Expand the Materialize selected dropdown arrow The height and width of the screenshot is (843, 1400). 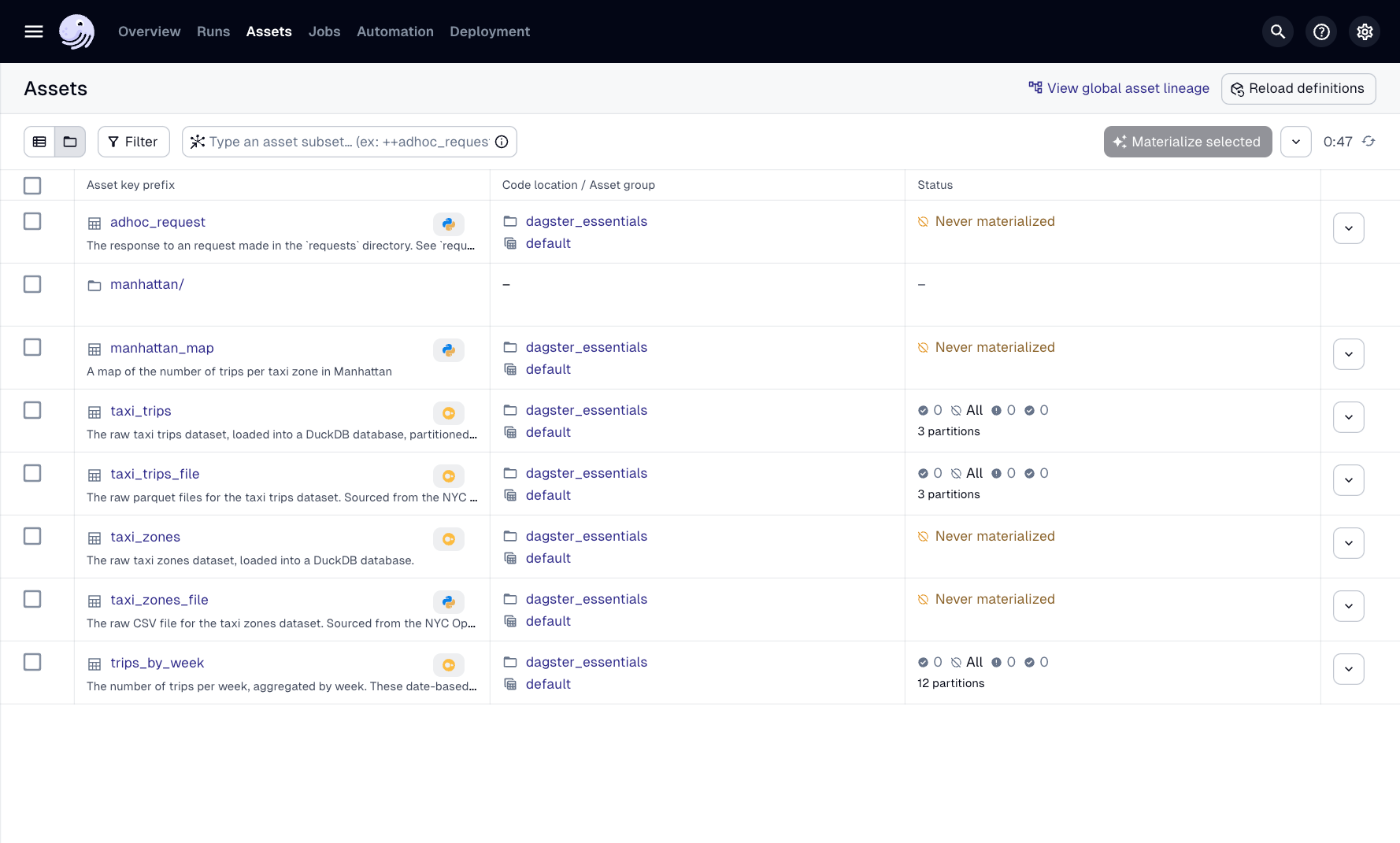(x=1295, y=142)
